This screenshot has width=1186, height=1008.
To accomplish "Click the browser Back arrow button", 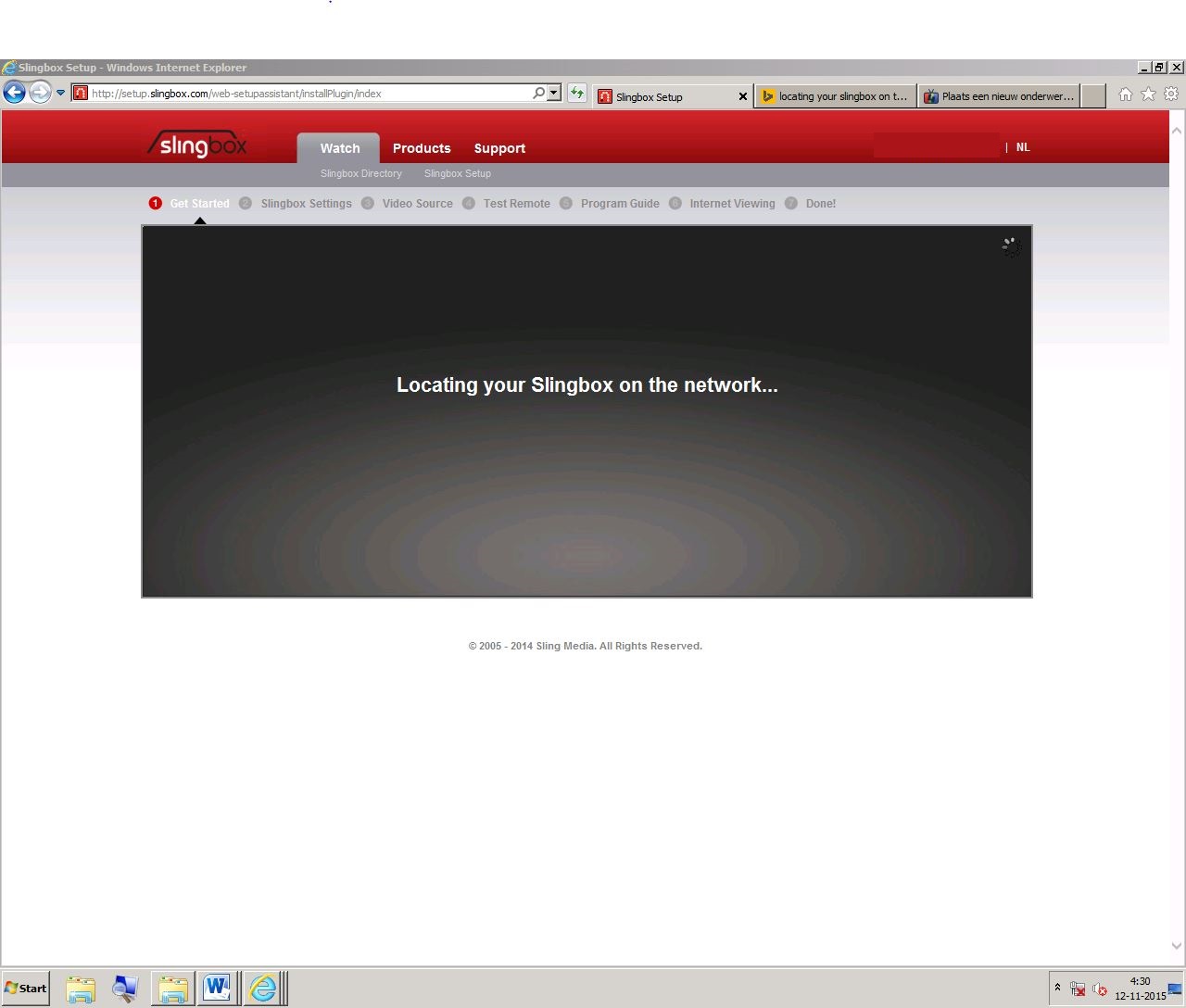I will click(x=15, y=93).
